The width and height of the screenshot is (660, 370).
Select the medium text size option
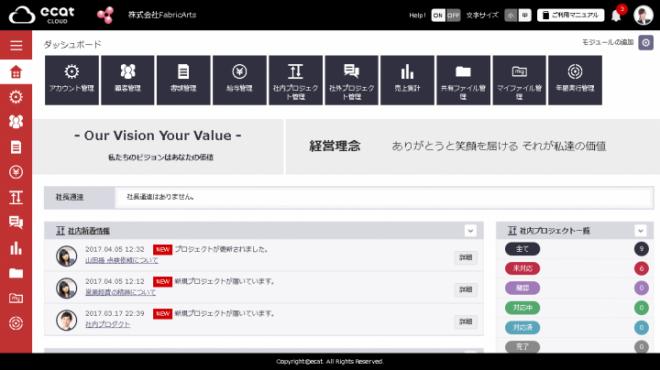[x=525, y=15]
